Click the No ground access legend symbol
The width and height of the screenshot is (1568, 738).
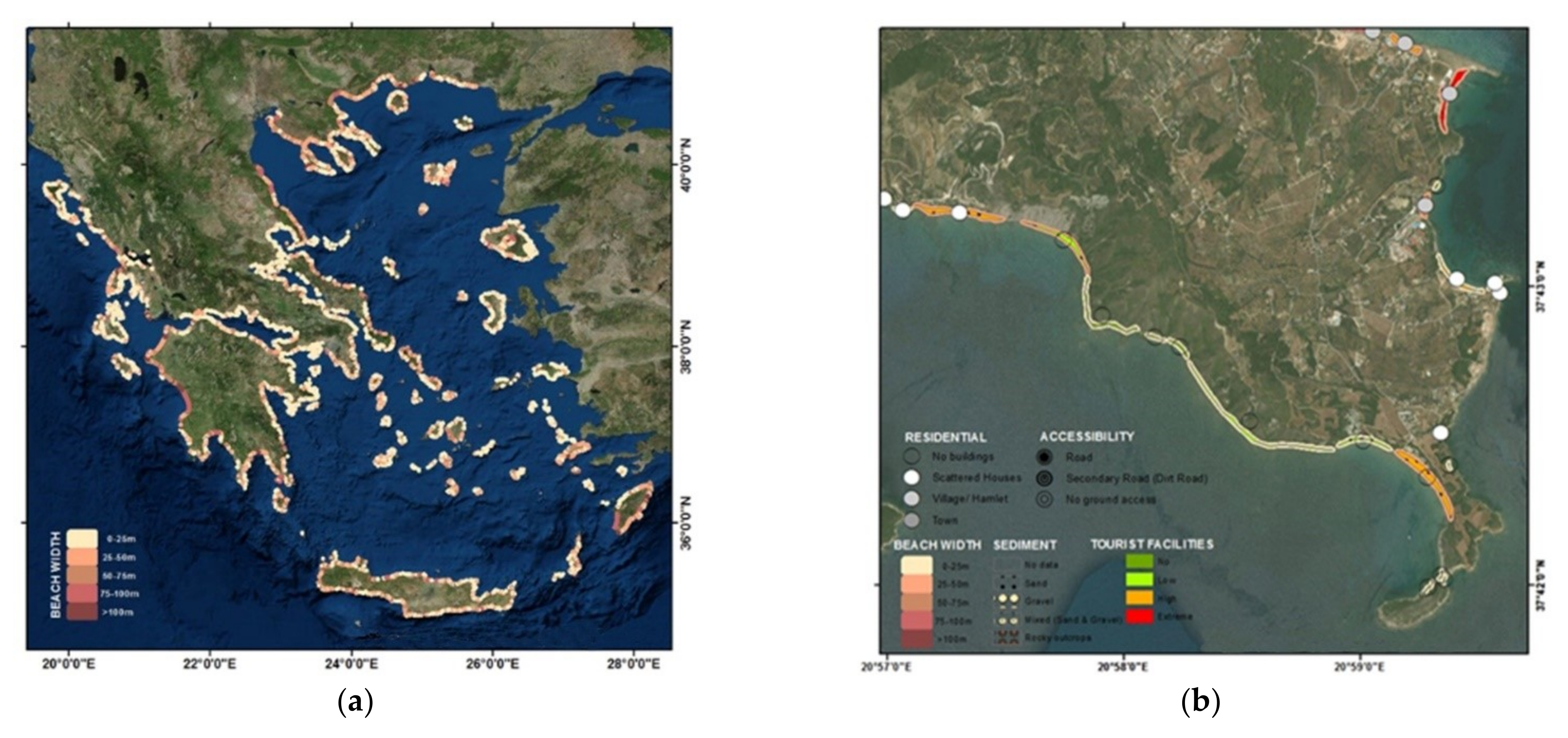tap(1045, 500)
